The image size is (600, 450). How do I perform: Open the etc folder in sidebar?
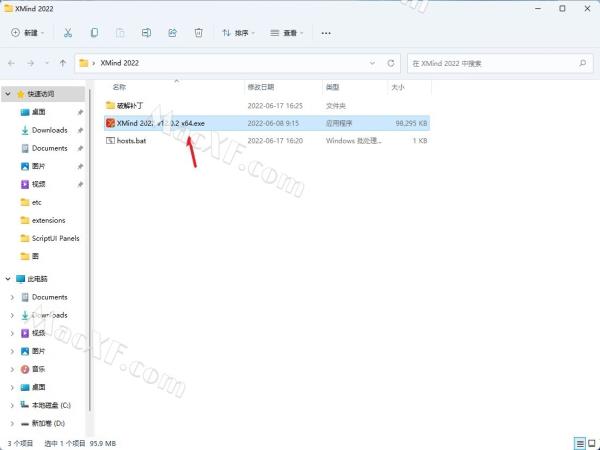coord(36,202)
